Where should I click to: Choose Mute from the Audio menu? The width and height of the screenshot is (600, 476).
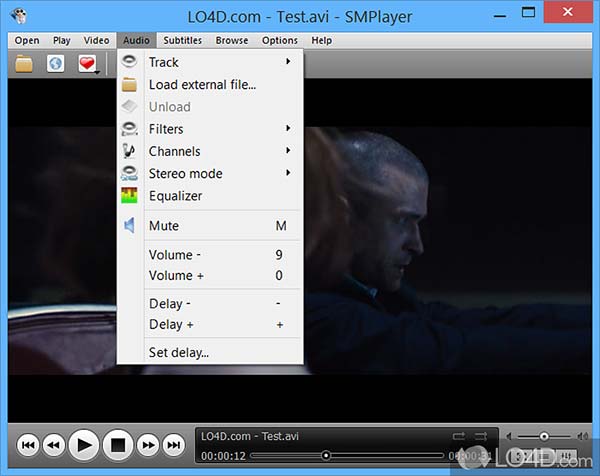(x=210, y=226)
